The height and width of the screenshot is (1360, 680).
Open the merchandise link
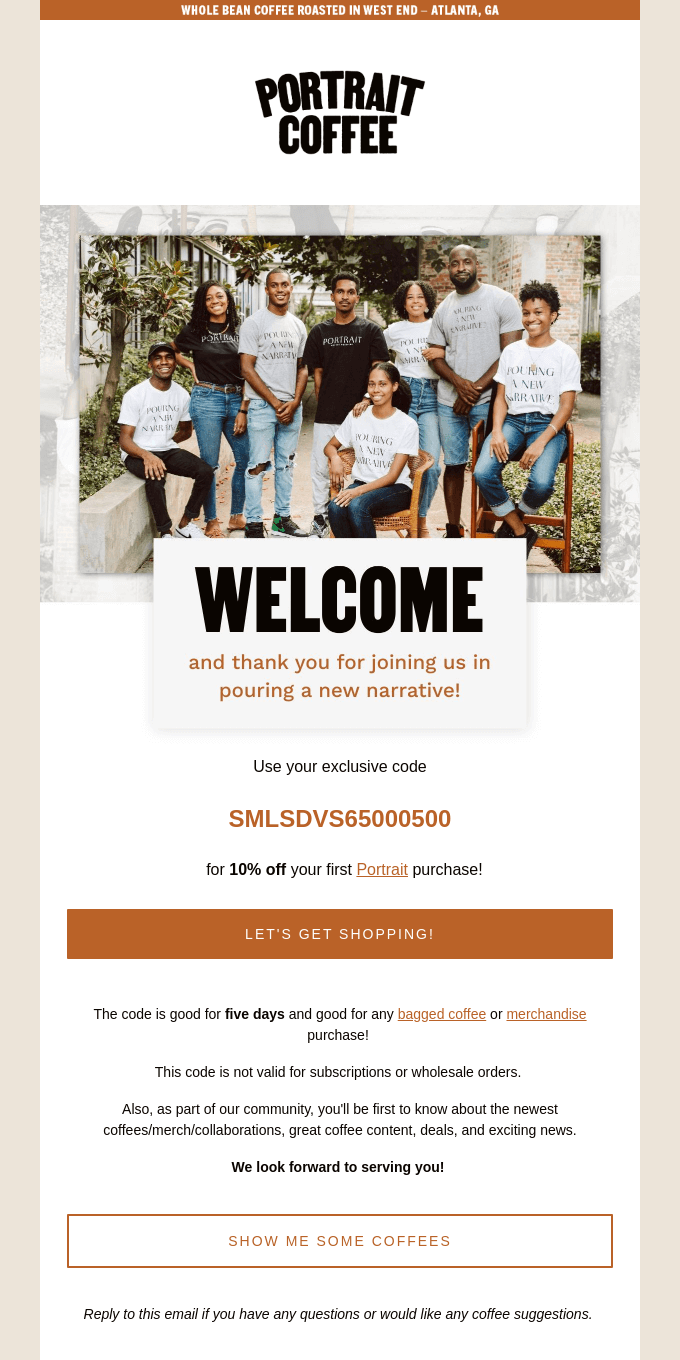546,1014
